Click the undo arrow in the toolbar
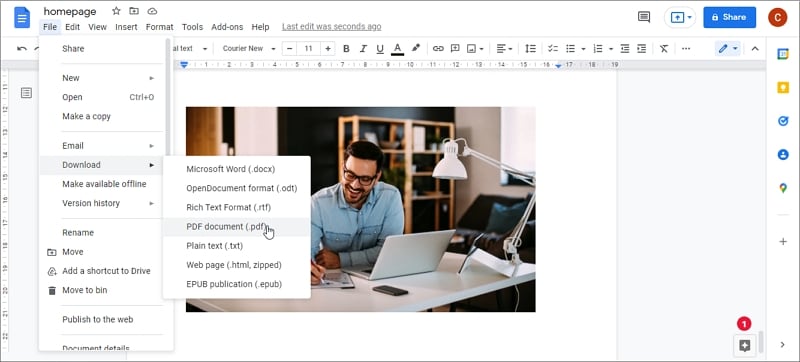The height and width of the screenshot is (362, 800). (x=22, y=49)
